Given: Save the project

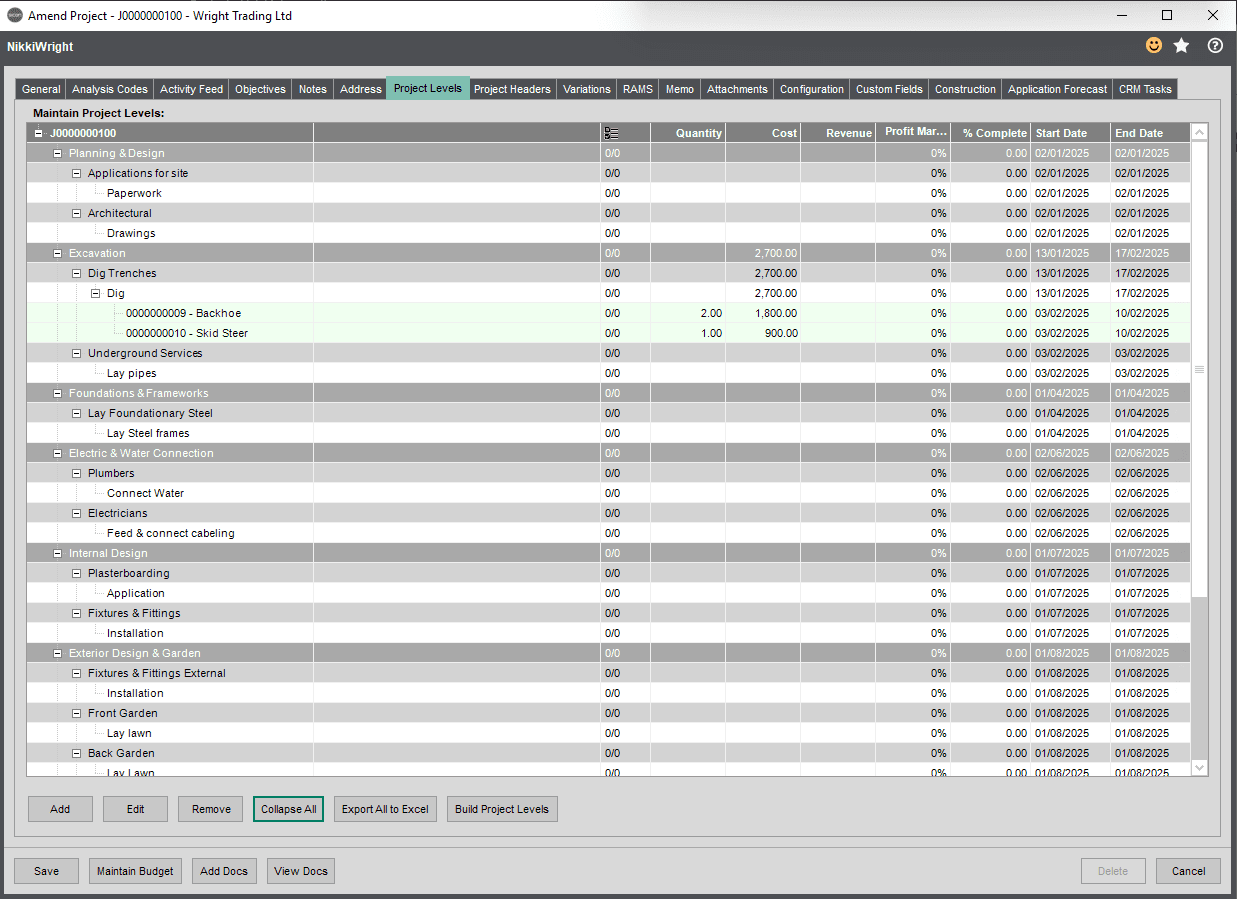Looking at the screenshot, I should point(46,871).
